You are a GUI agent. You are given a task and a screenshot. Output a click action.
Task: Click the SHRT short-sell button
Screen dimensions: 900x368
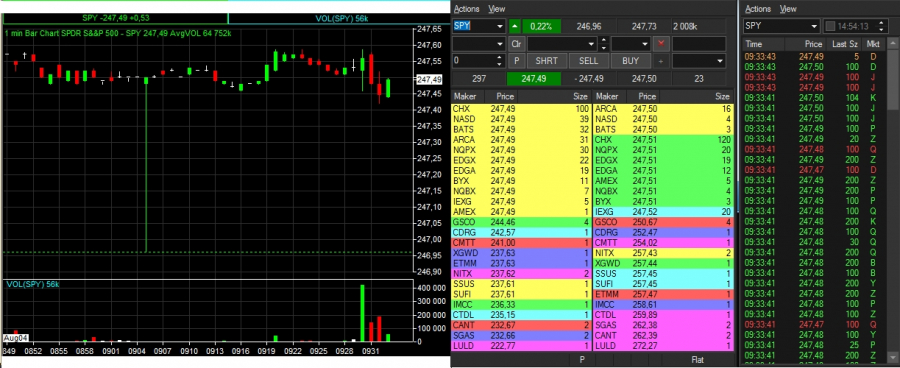(x=546, y=61)
